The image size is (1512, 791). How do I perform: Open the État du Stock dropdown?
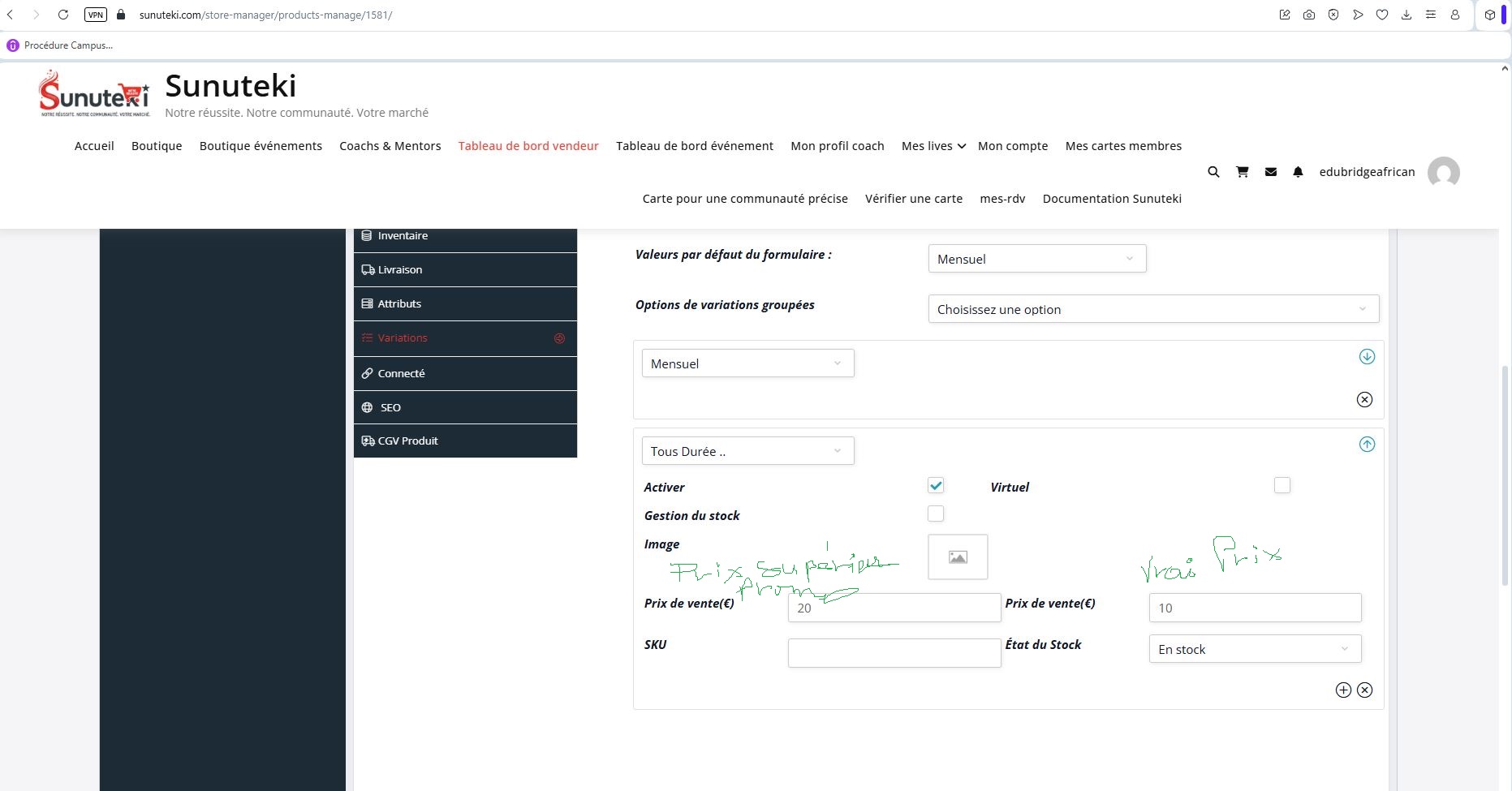click(x=1254, y=649)
